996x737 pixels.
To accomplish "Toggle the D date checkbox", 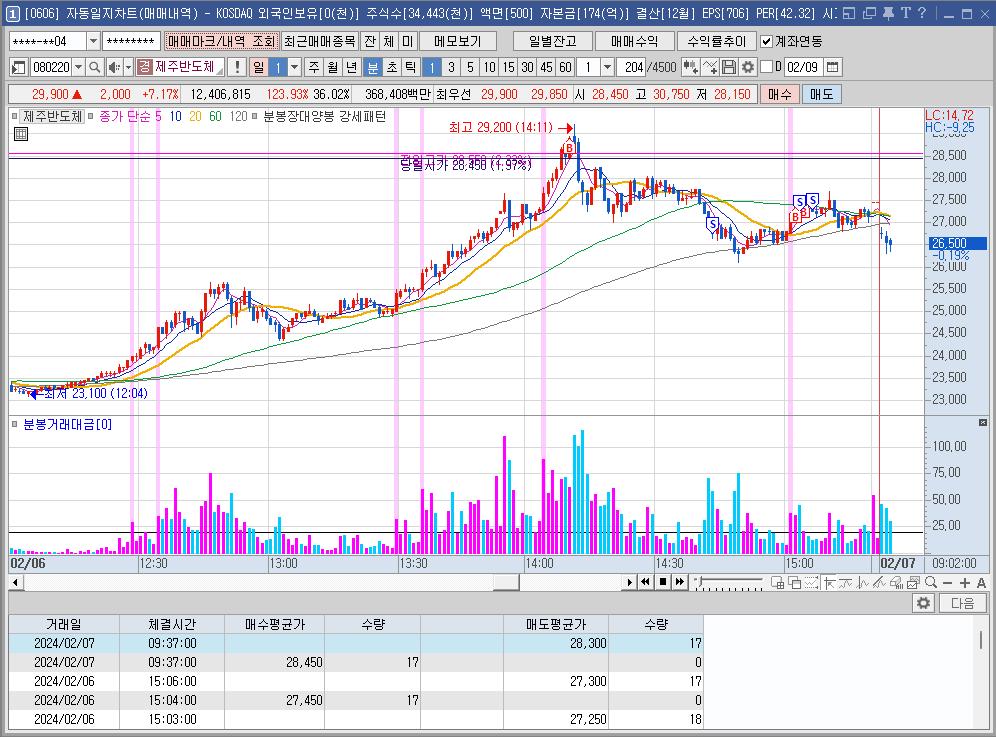I will [x=767, y=67].
